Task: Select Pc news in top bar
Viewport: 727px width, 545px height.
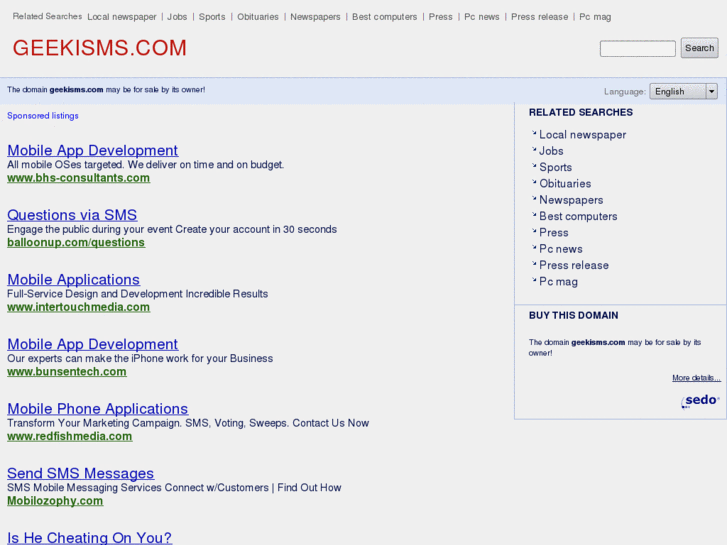Action: (x=482, y=17)
